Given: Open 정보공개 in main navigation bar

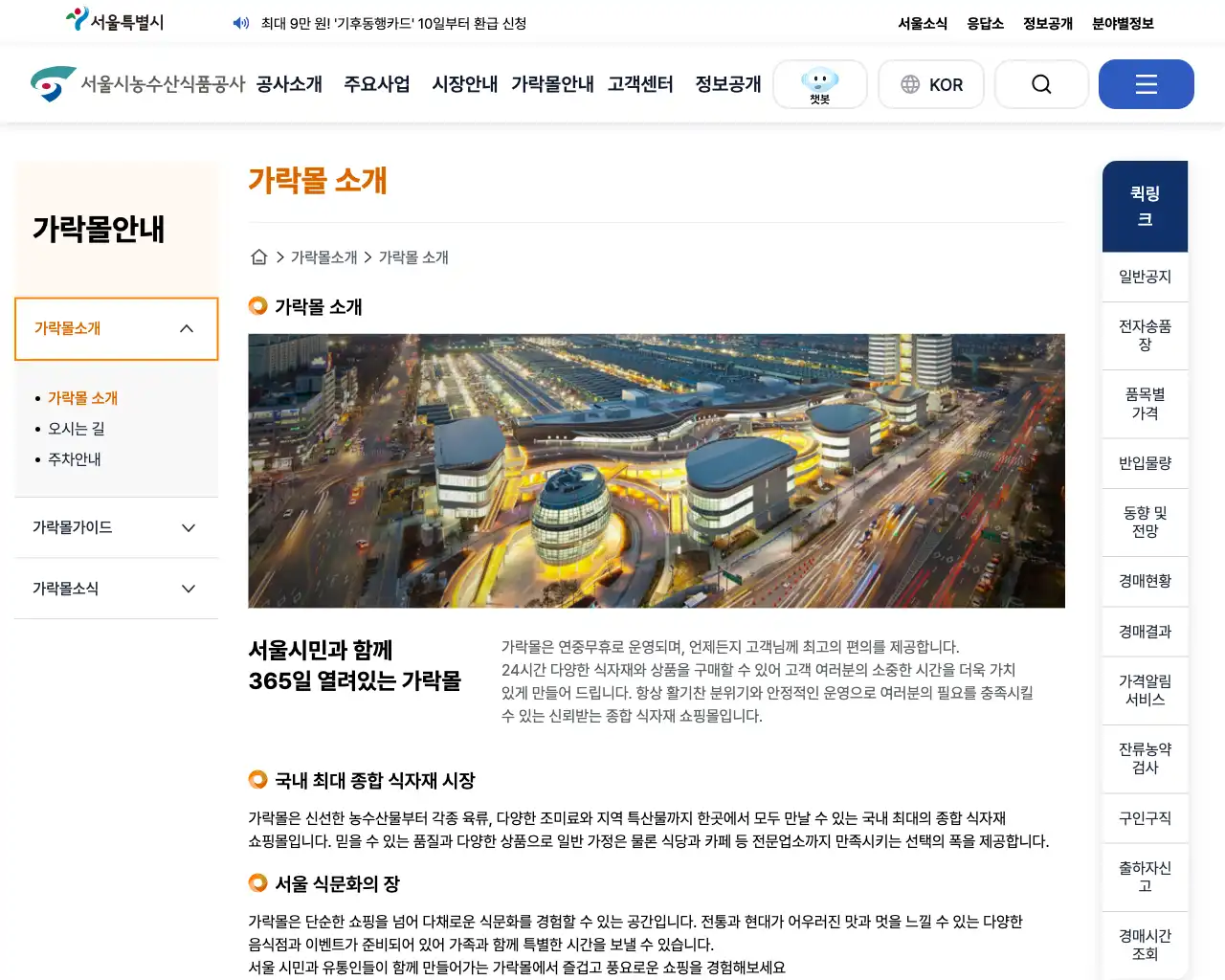Looking at the screenshot, I should pos(728,84).
